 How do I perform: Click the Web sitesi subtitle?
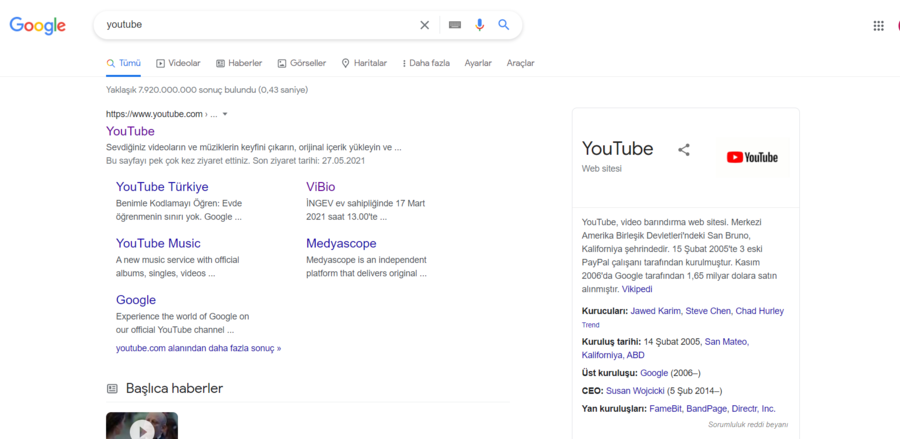[602, 169]
